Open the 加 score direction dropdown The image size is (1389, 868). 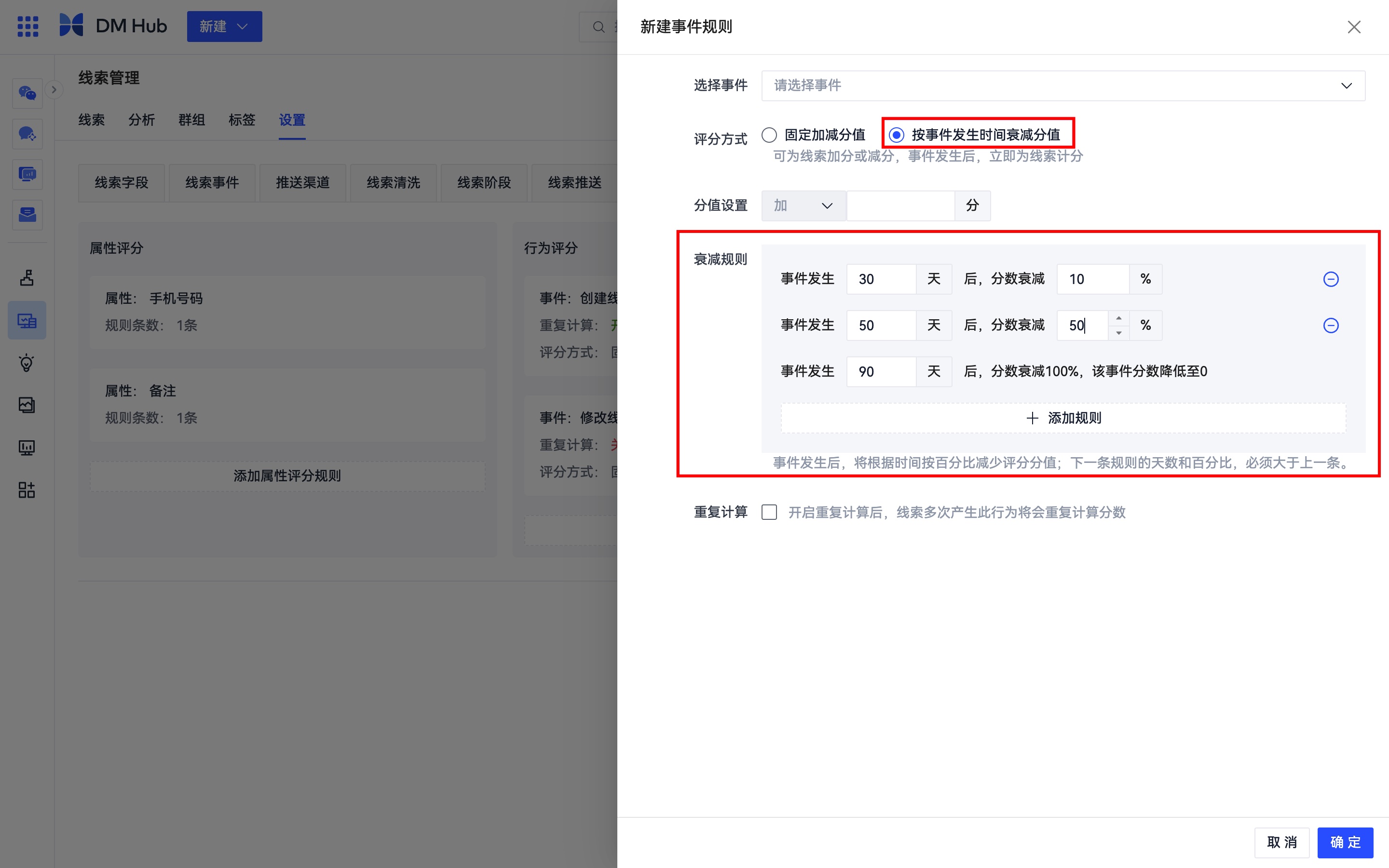click(x=803, y=205)
